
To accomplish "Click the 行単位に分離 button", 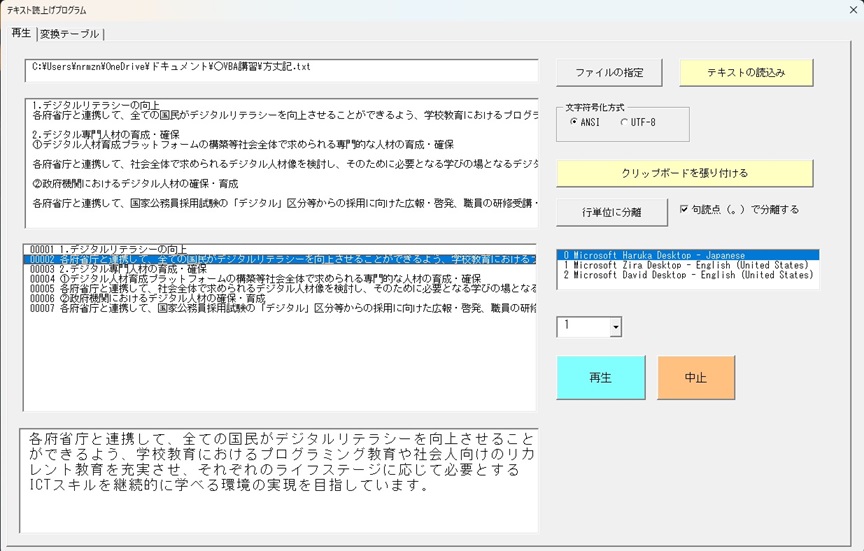I will click(x=611, y=212).
